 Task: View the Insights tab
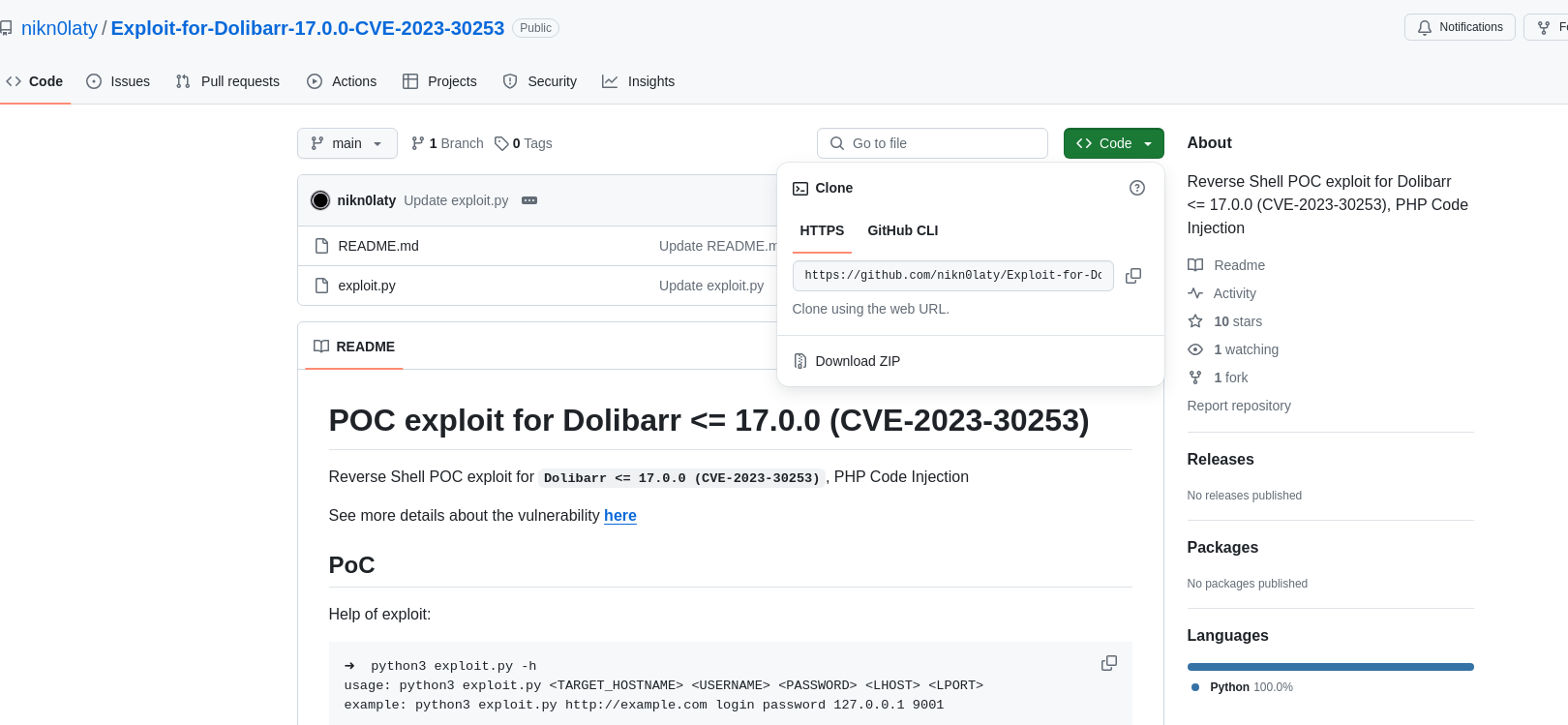tap(639, 81)
